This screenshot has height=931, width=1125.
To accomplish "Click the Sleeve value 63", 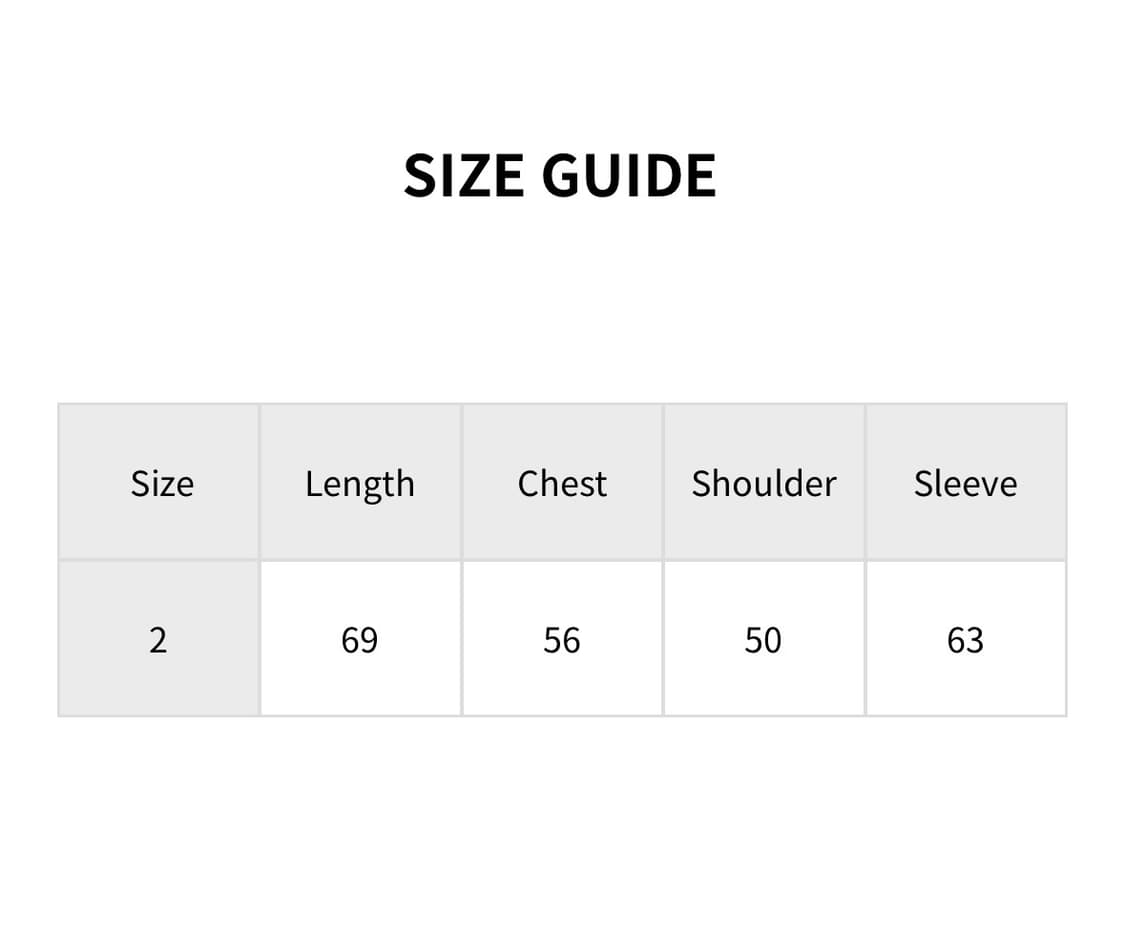I will (965, 639).
